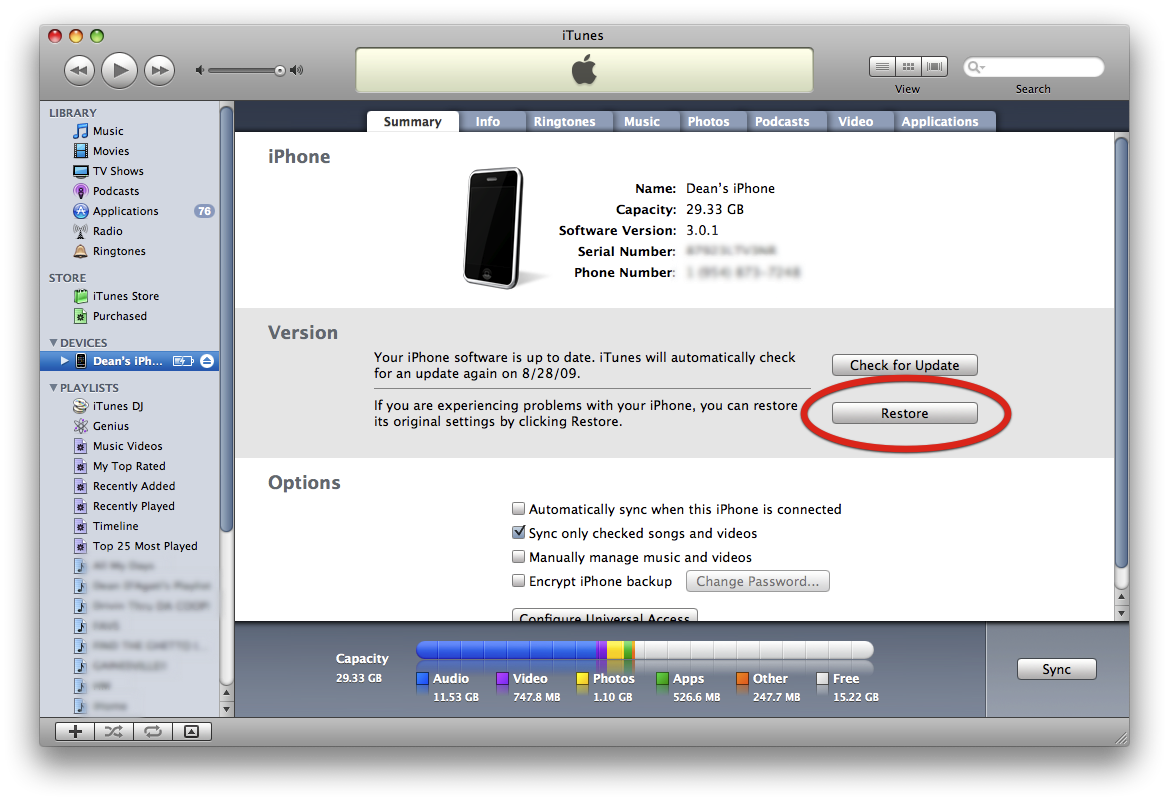Viewport: 1169px width, 801px height.
Task: Click the Sync button
Action: (x=1056, y=670)
